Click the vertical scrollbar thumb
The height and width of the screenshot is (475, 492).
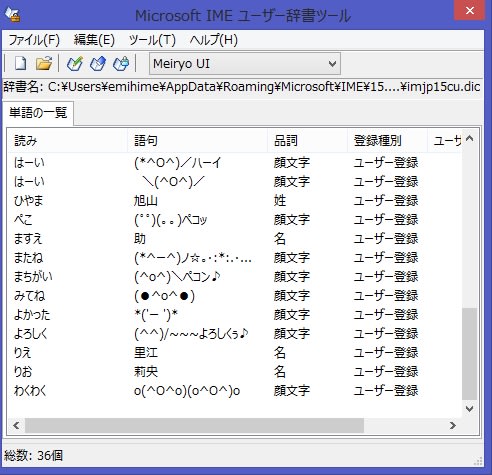pyautogui.click(x=469, y=354)
